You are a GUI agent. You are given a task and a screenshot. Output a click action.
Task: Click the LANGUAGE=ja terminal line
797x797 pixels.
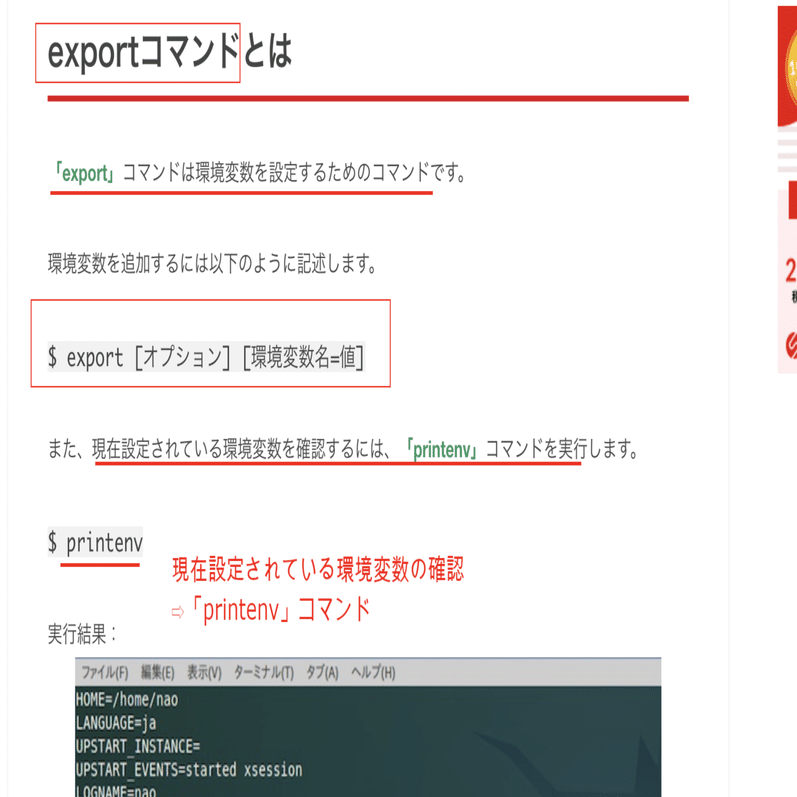pyautogui.click(x=116, y=723)
